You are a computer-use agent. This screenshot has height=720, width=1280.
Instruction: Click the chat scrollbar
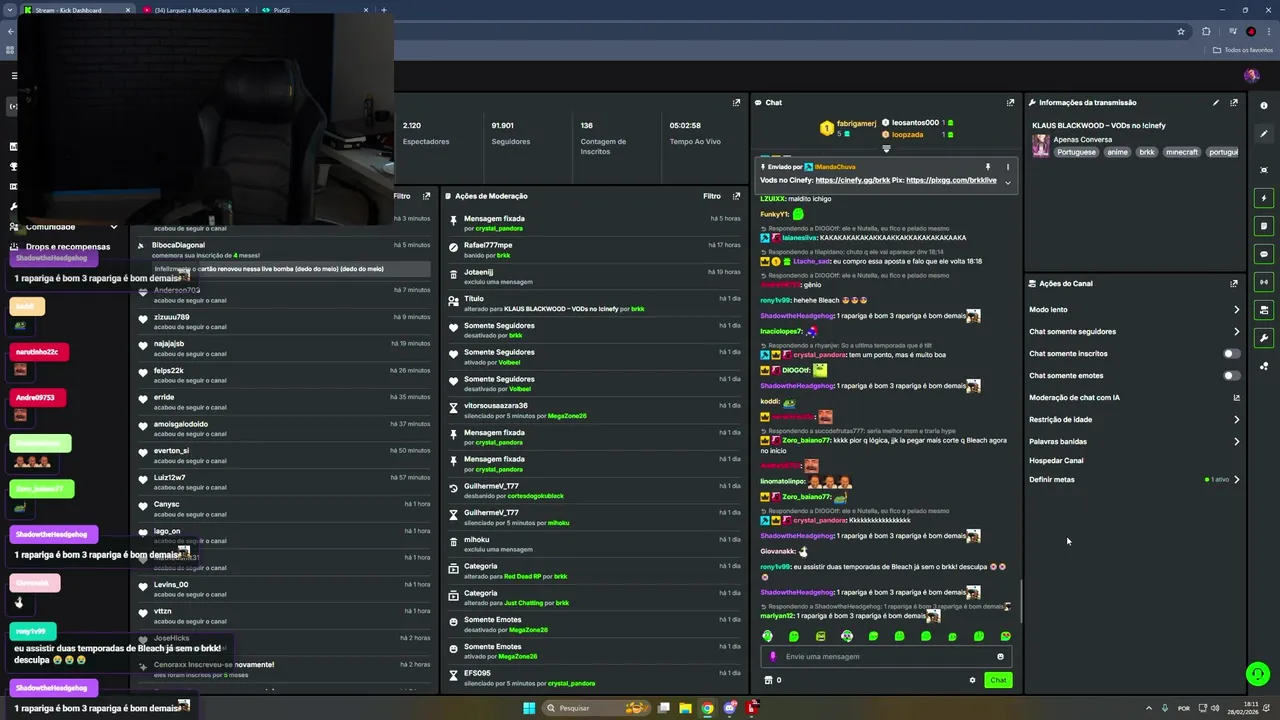coord(1020,603)
